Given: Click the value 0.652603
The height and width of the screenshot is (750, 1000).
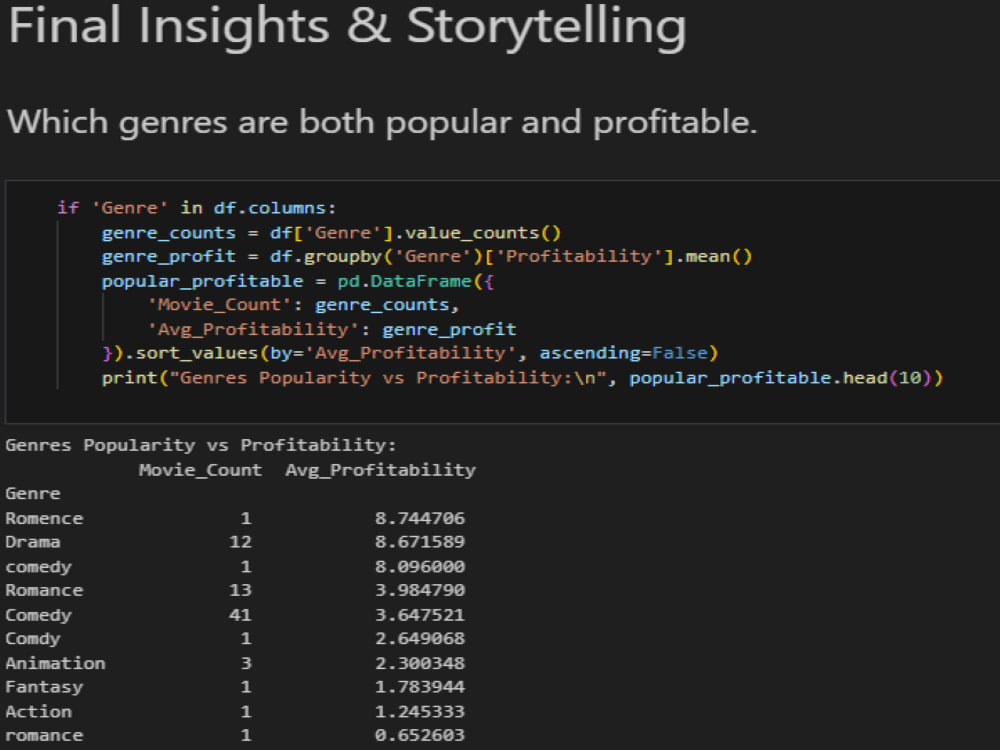Looking at the screenshot, I should click(420, 735).
